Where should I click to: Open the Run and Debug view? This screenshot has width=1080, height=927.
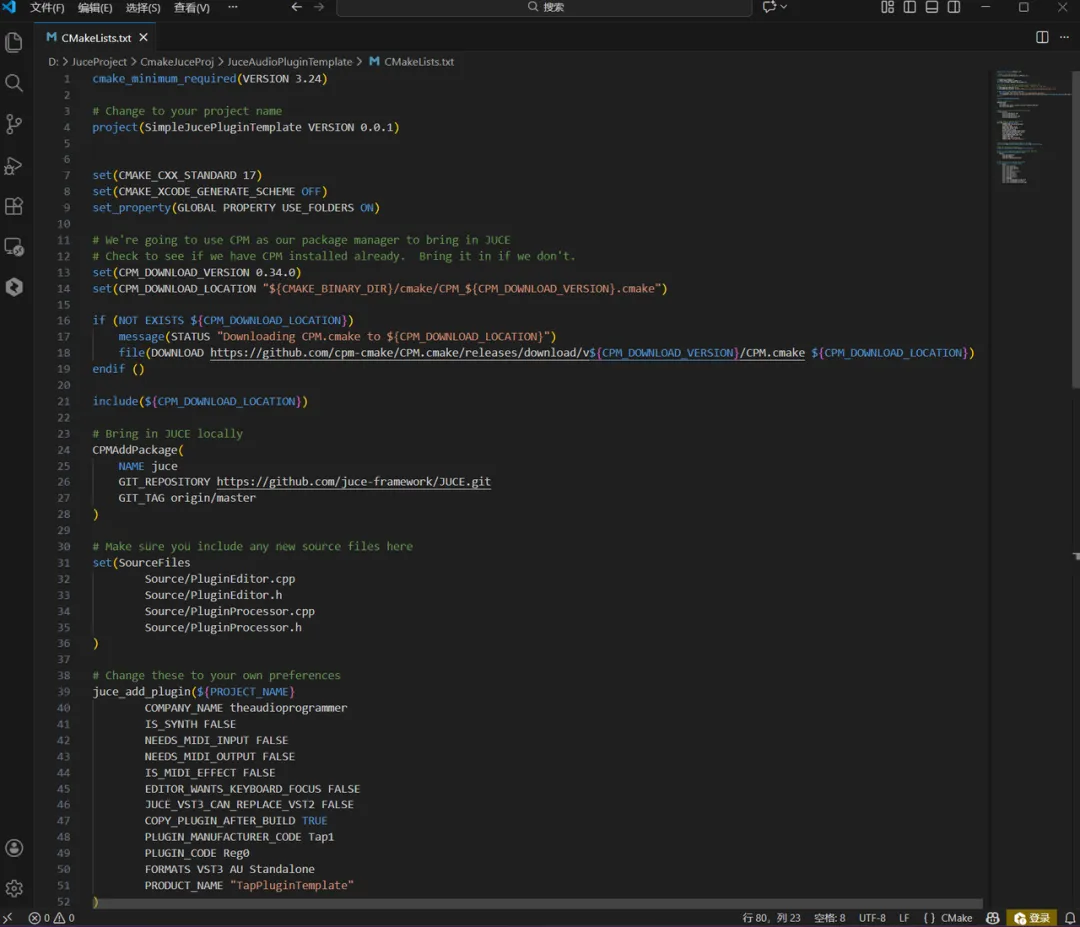(x=14, y=165)
